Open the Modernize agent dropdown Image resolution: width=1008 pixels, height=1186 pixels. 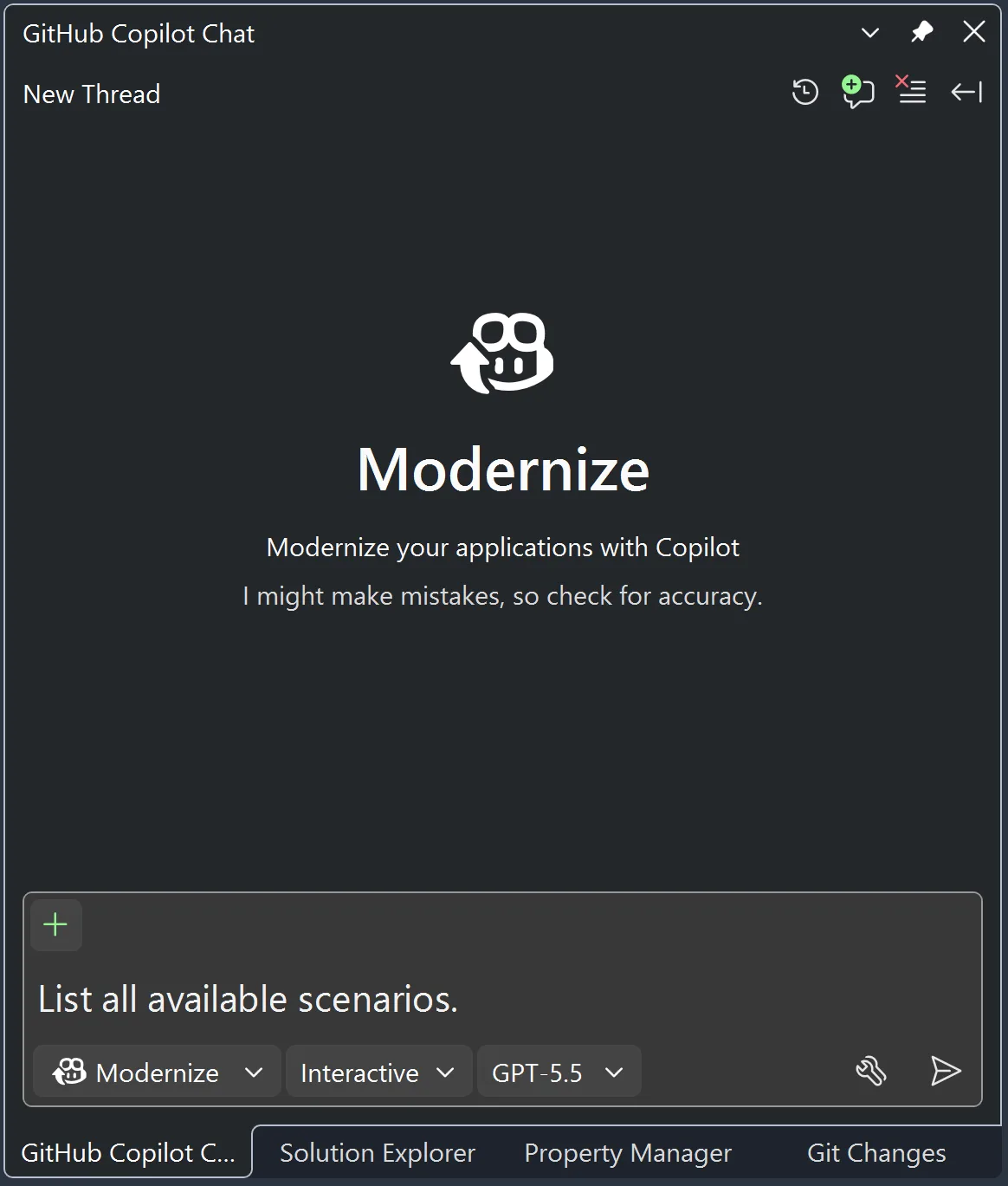pos(157,1072)
